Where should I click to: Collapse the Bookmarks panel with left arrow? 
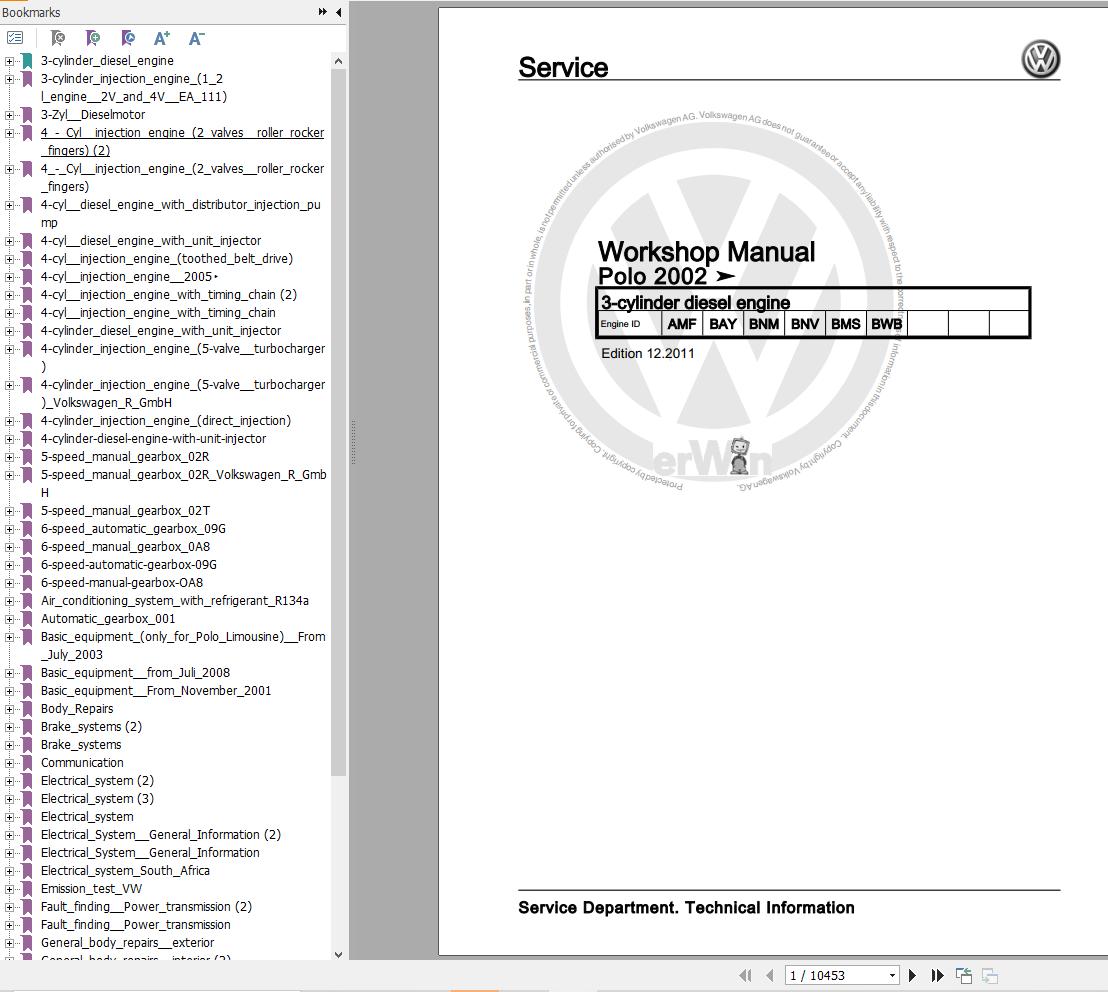pos(338,12)
